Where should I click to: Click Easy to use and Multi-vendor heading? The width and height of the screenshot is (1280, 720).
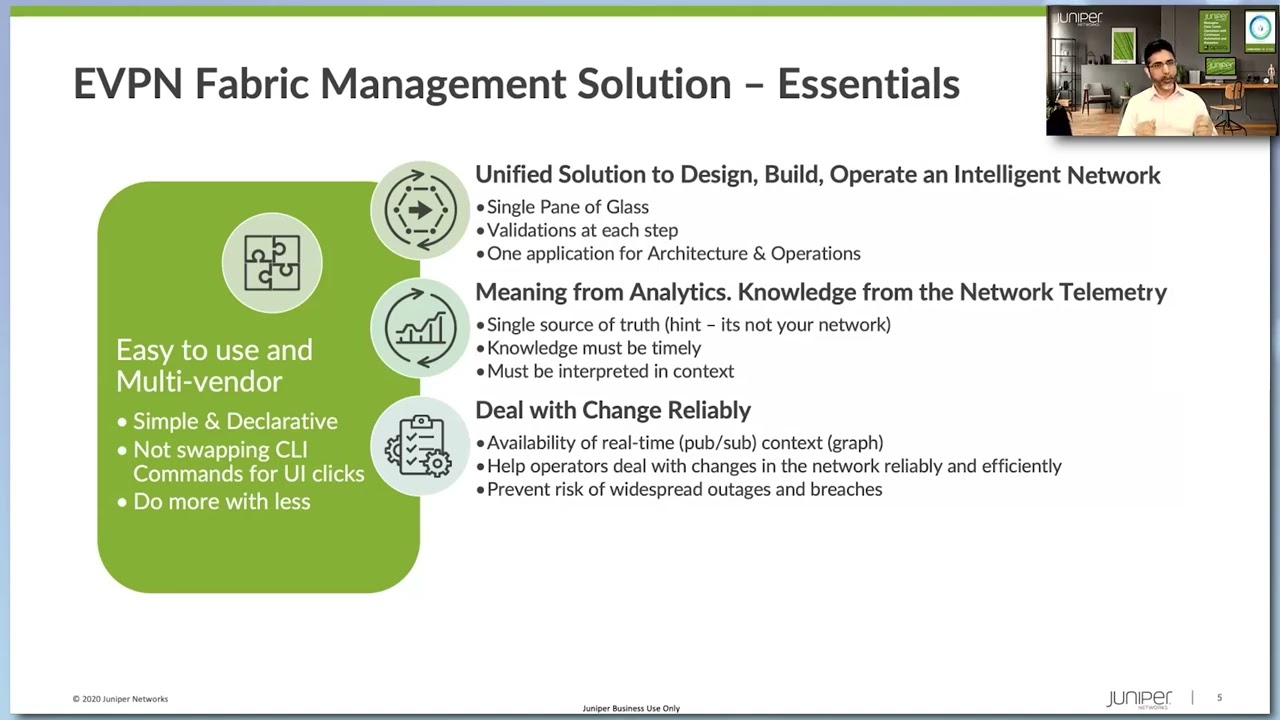click(x=214, y=365)
